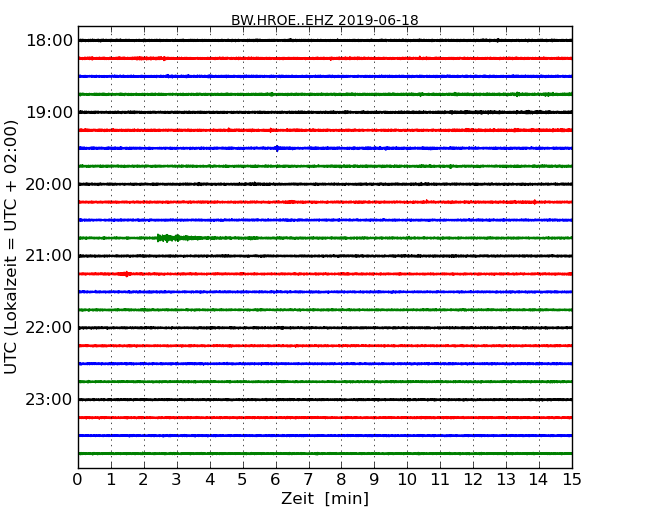Click the 20:00 time label
Viewport: 650px width, 520px height.
(49, 184)
